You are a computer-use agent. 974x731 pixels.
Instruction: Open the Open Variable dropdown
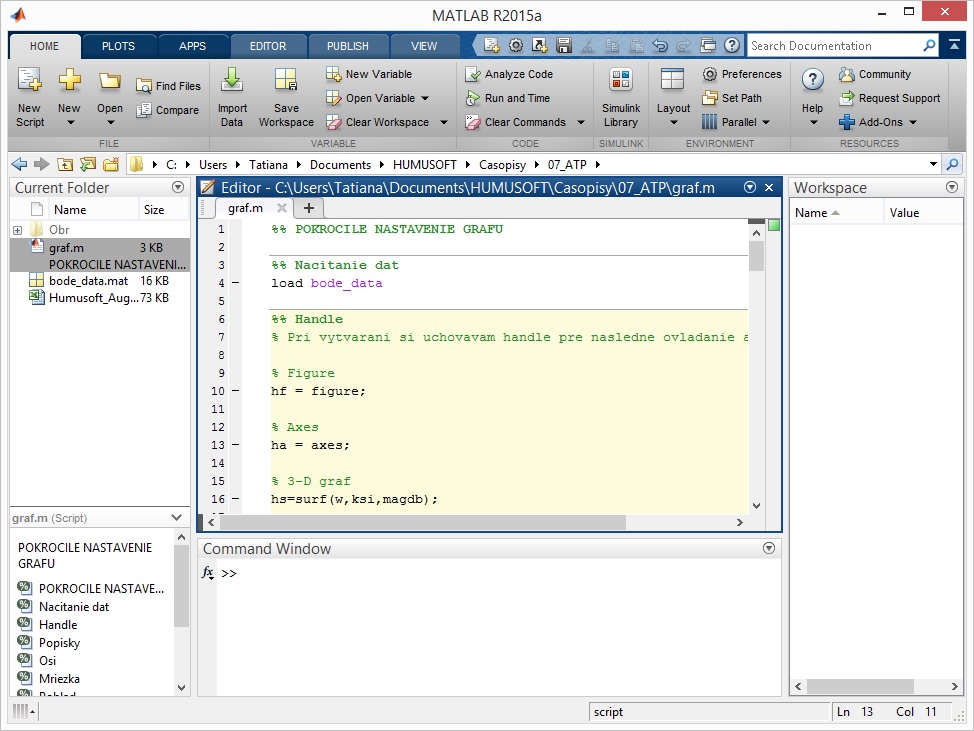pyautogui.click(x=425, y=98)
